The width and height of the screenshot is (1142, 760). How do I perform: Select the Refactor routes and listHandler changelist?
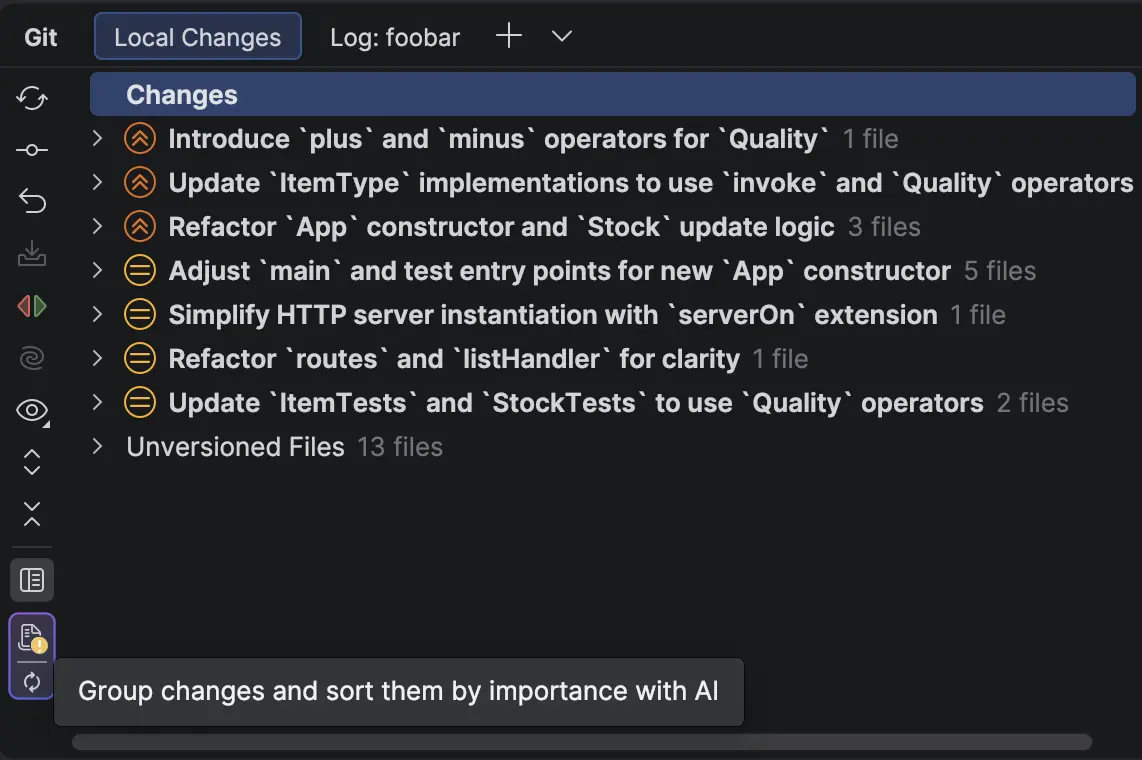click(x=454, y=359)
